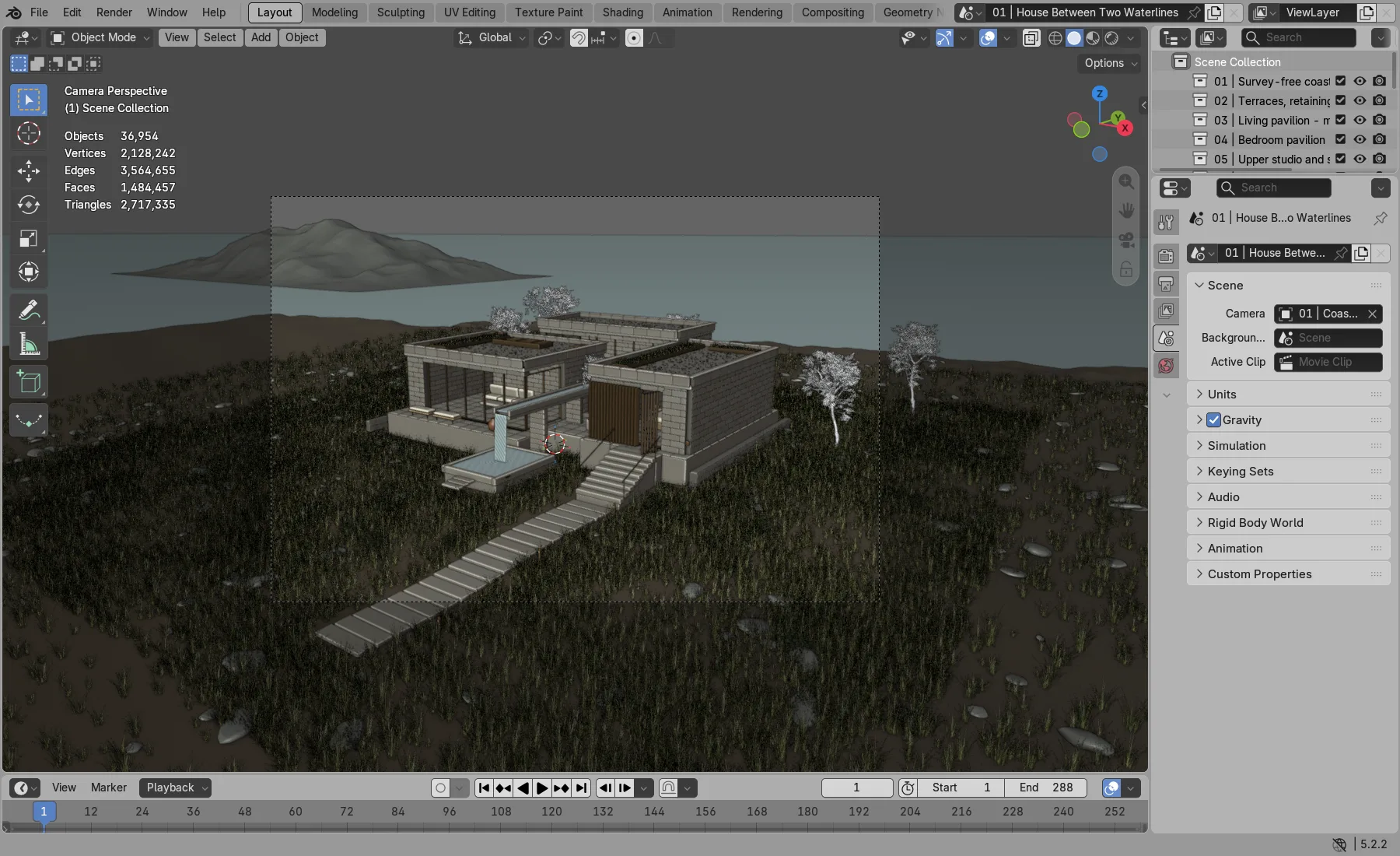This screenshot has width=1400, height=856.
Task: Click the Options button in viewport
Action: 1111,63
